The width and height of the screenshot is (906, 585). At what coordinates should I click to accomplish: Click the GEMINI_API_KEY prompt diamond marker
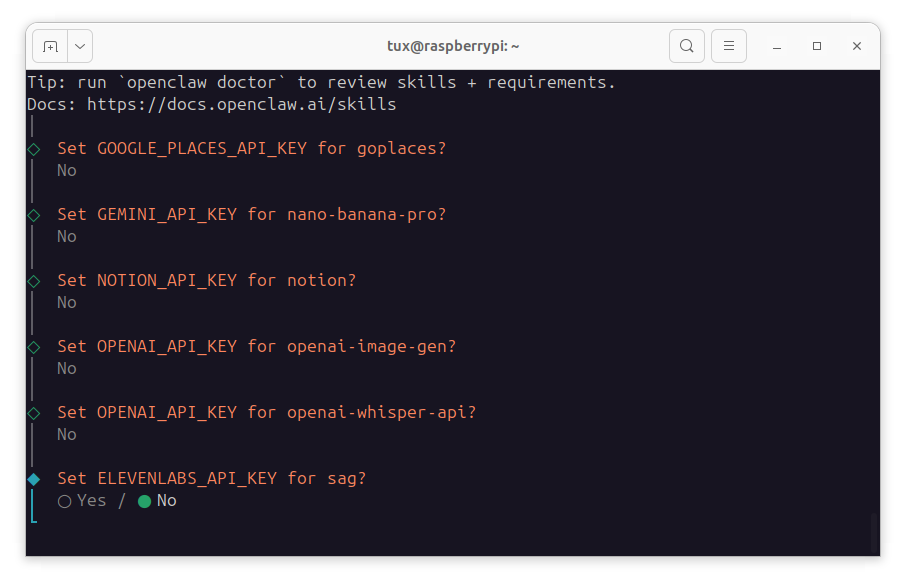[x=34, y=215]
